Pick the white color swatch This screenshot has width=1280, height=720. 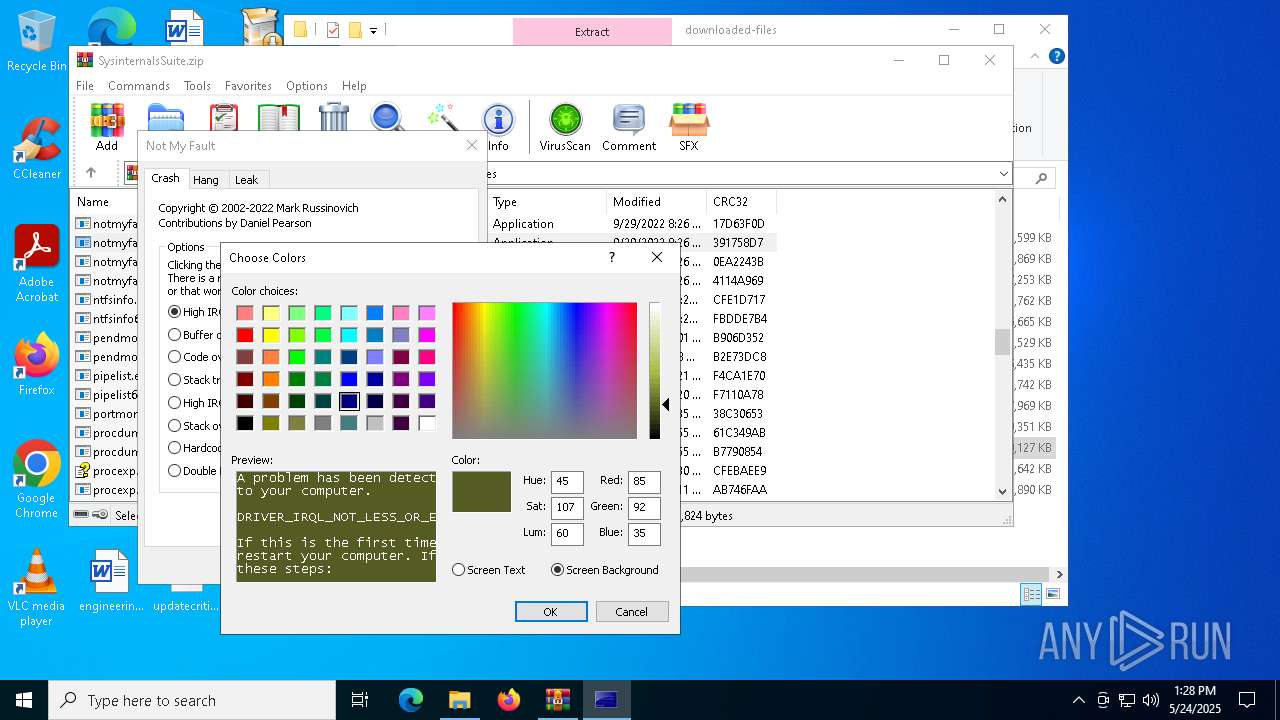point(427,423)
